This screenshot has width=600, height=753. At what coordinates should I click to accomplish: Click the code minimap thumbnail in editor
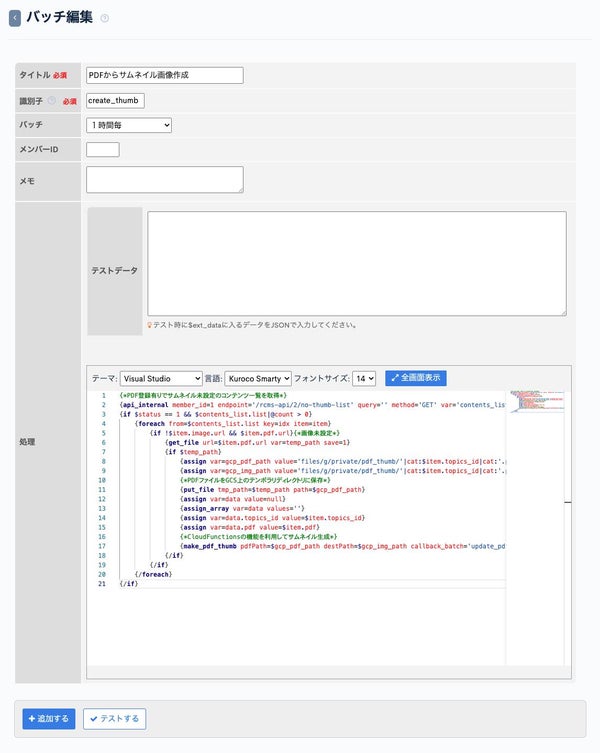click(537, 401)
